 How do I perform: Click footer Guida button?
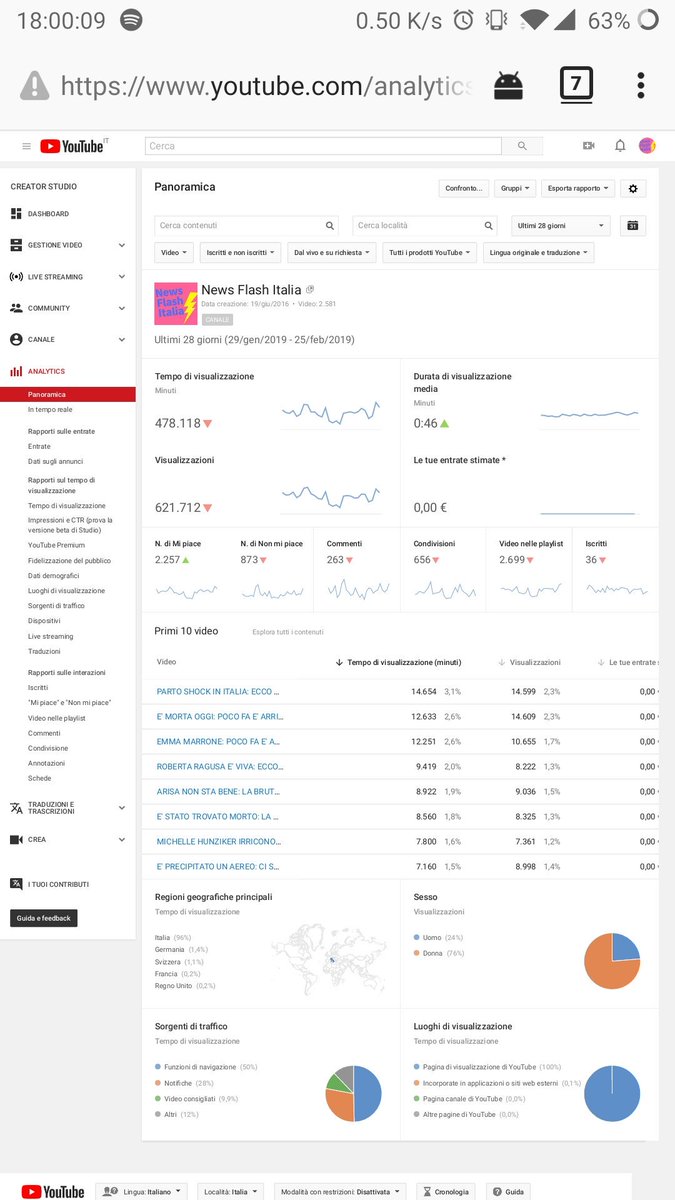click(x=508, y=1191)
